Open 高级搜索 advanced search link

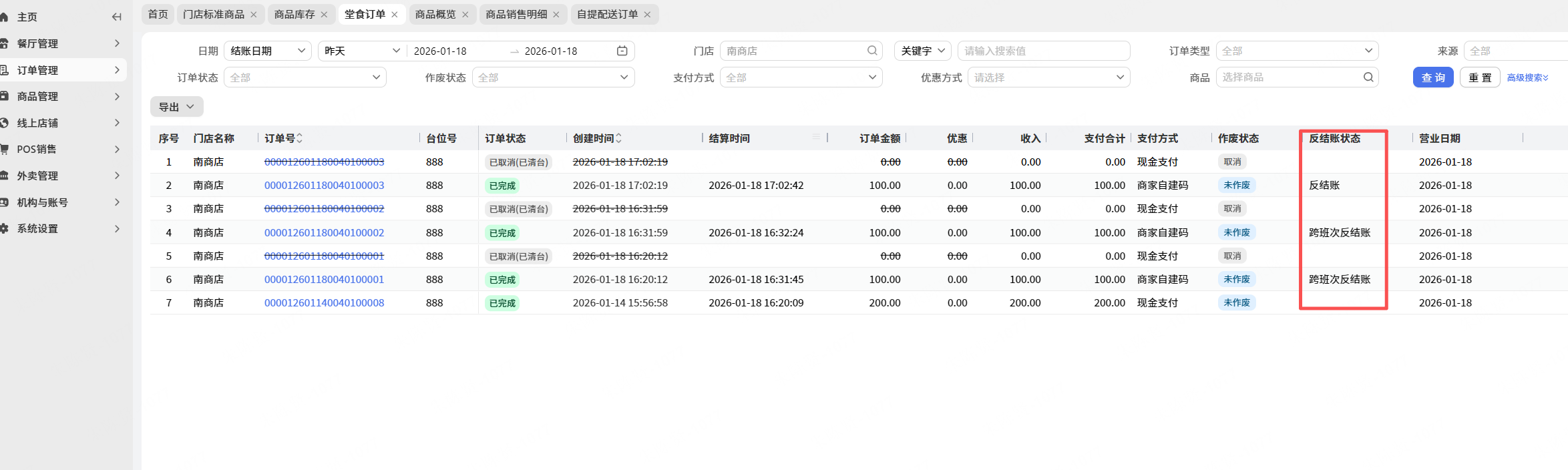pos(1527,77)
